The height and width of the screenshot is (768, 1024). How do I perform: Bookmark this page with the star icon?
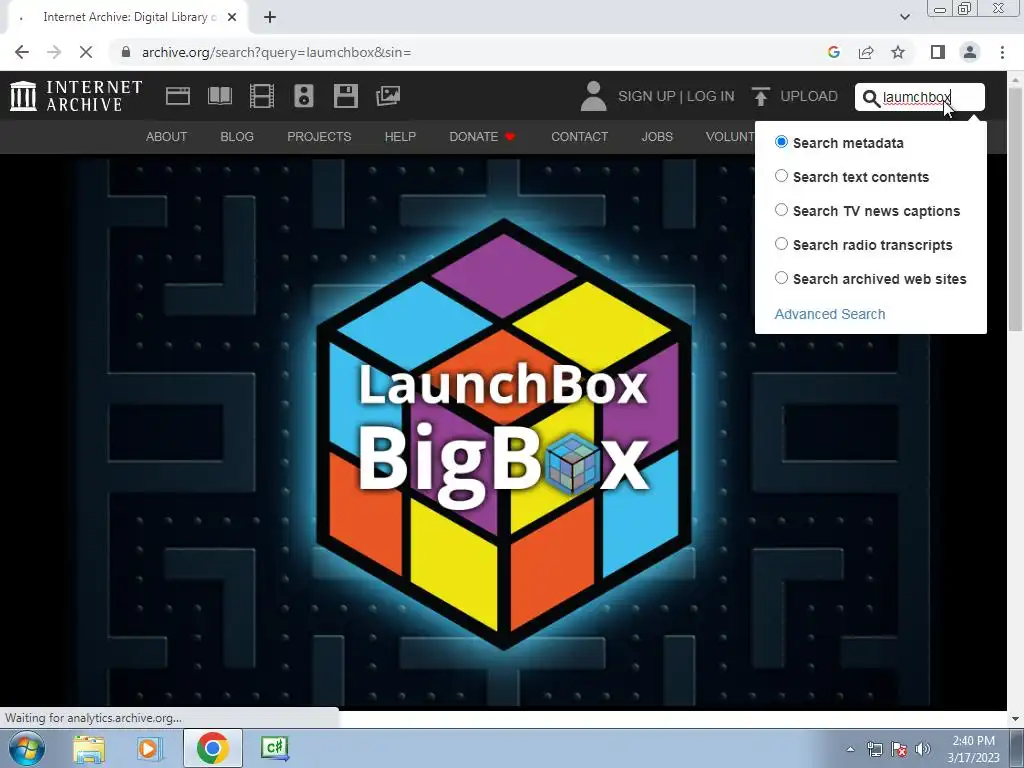click(898, 52)
